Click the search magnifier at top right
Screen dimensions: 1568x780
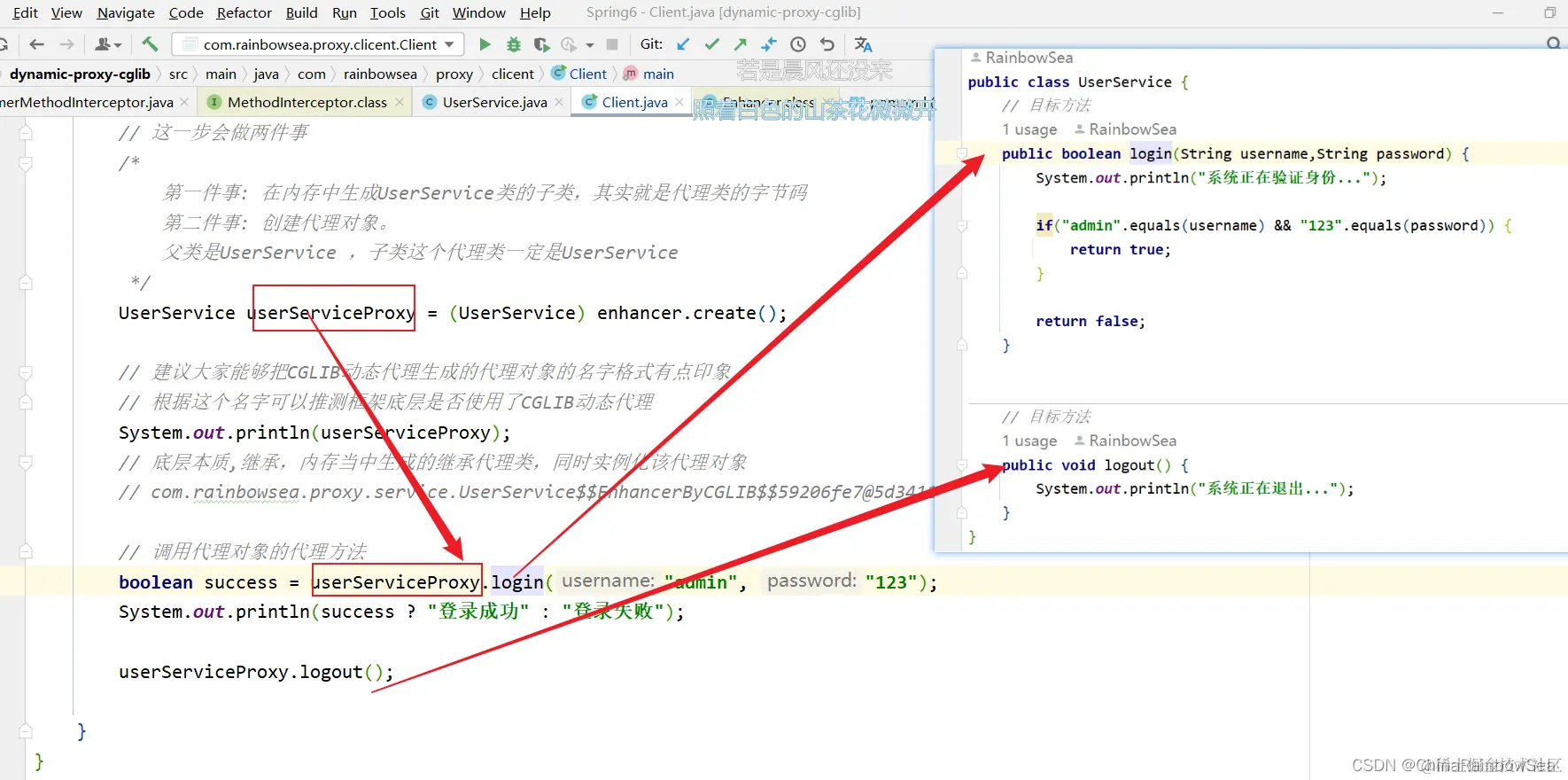coord(1553,43)
